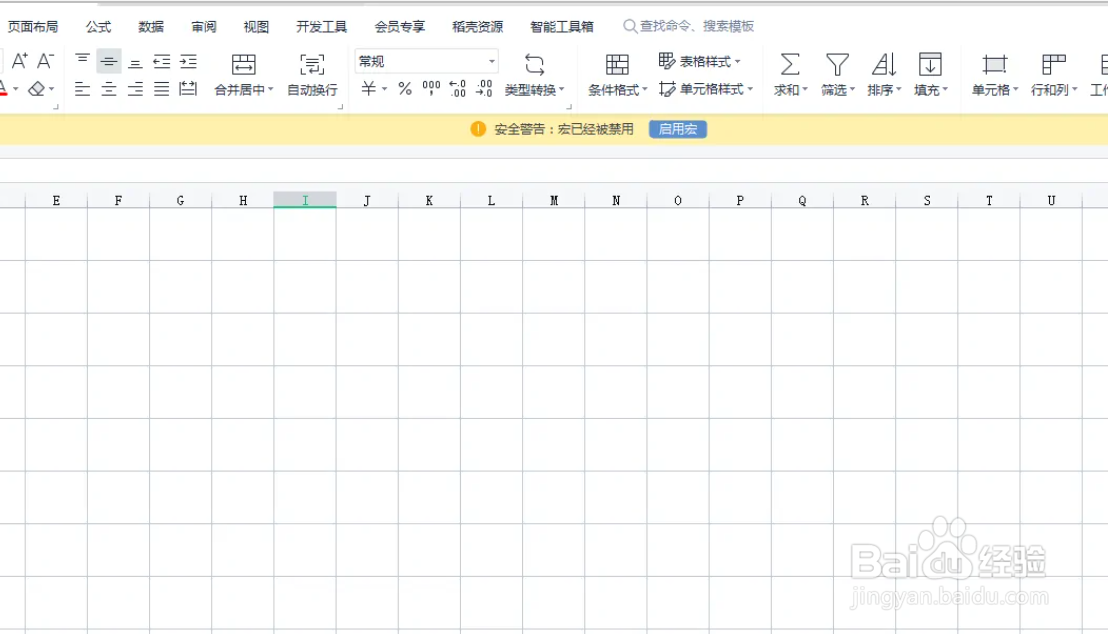Increase decimal places
The image size is (1108, 634).
pyautogui.click(x=458, y=89)
